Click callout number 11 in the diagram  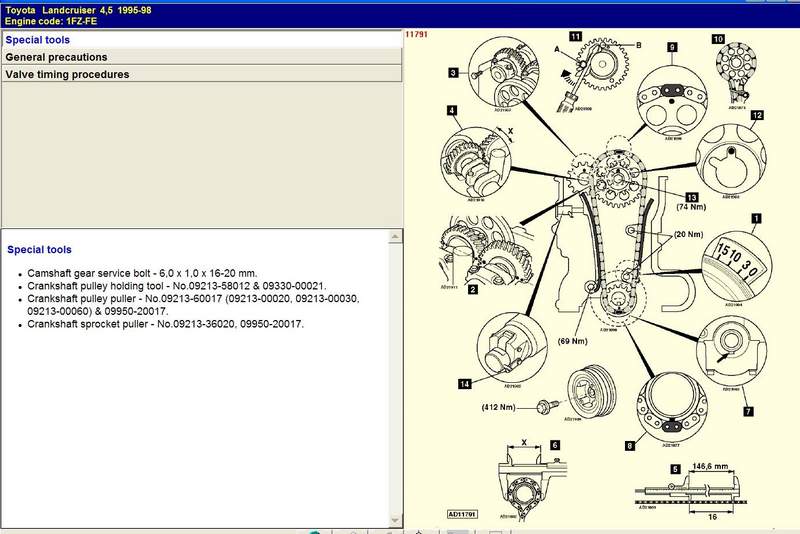click(x=576, y=36)
